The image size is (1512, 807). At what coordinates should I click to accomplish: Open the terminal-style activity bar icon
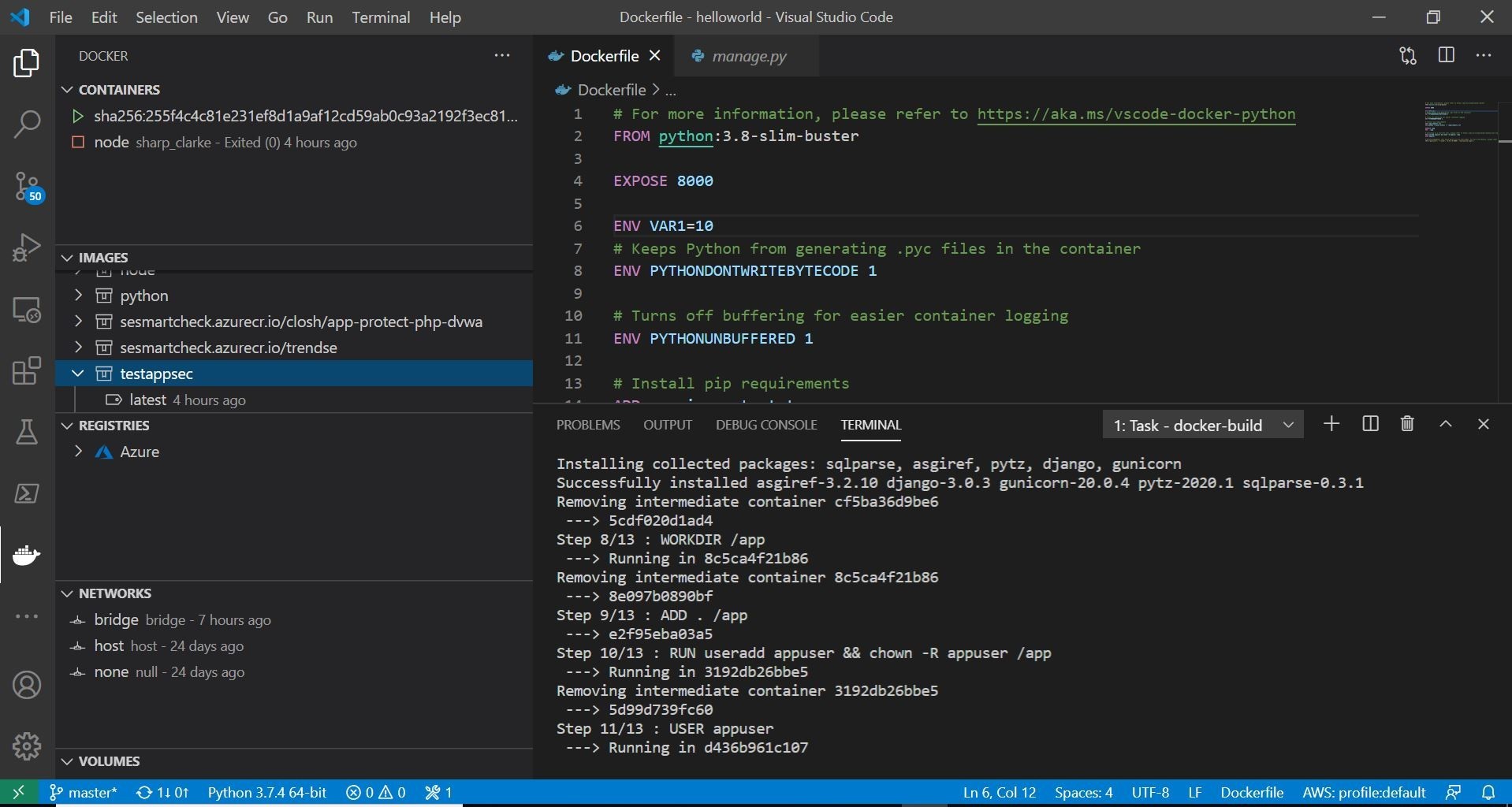tap(27, 493)
